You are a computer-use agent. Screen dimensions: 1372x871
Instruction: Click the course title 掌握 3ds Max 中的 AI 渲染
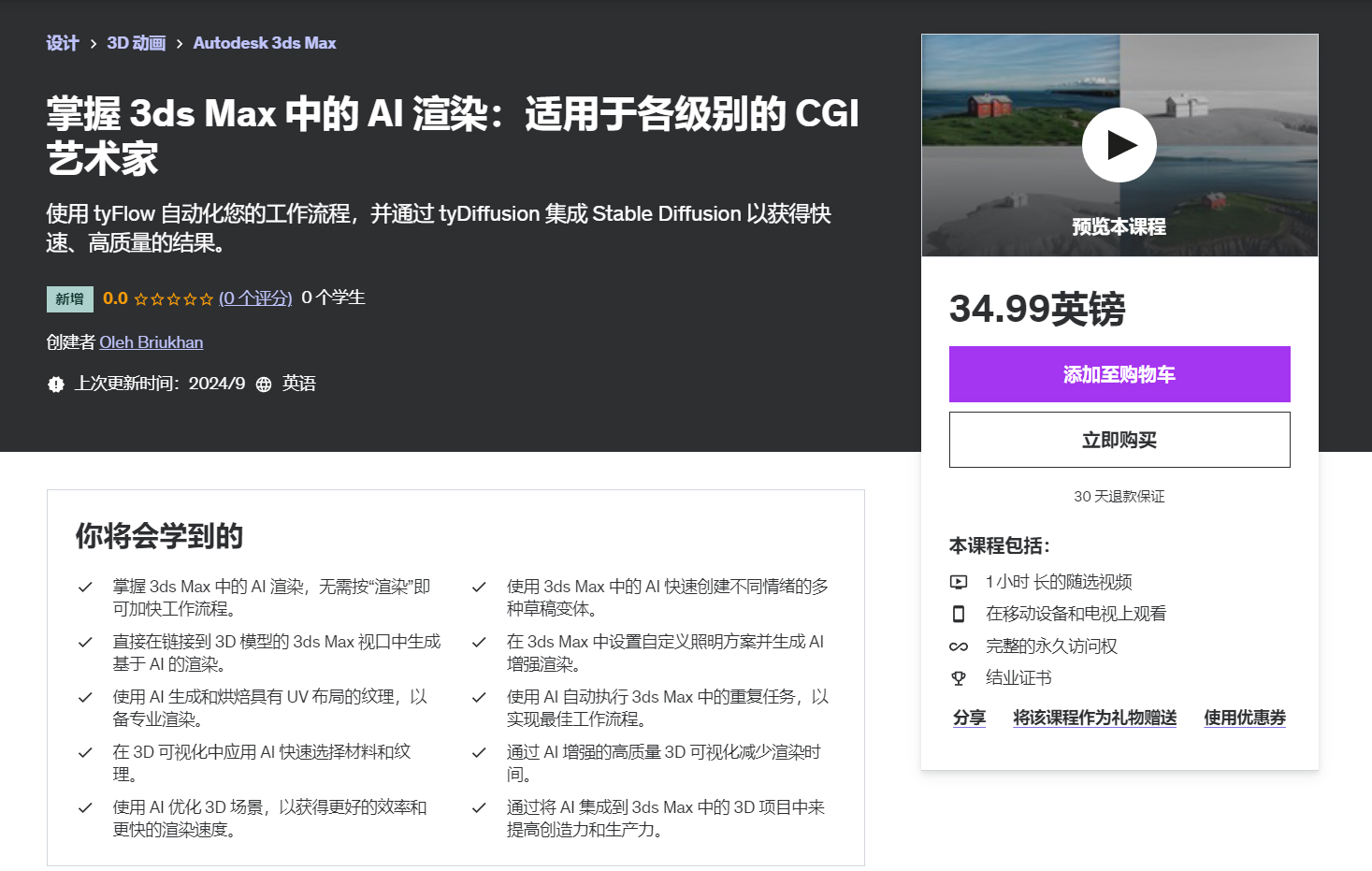point(453,137)
